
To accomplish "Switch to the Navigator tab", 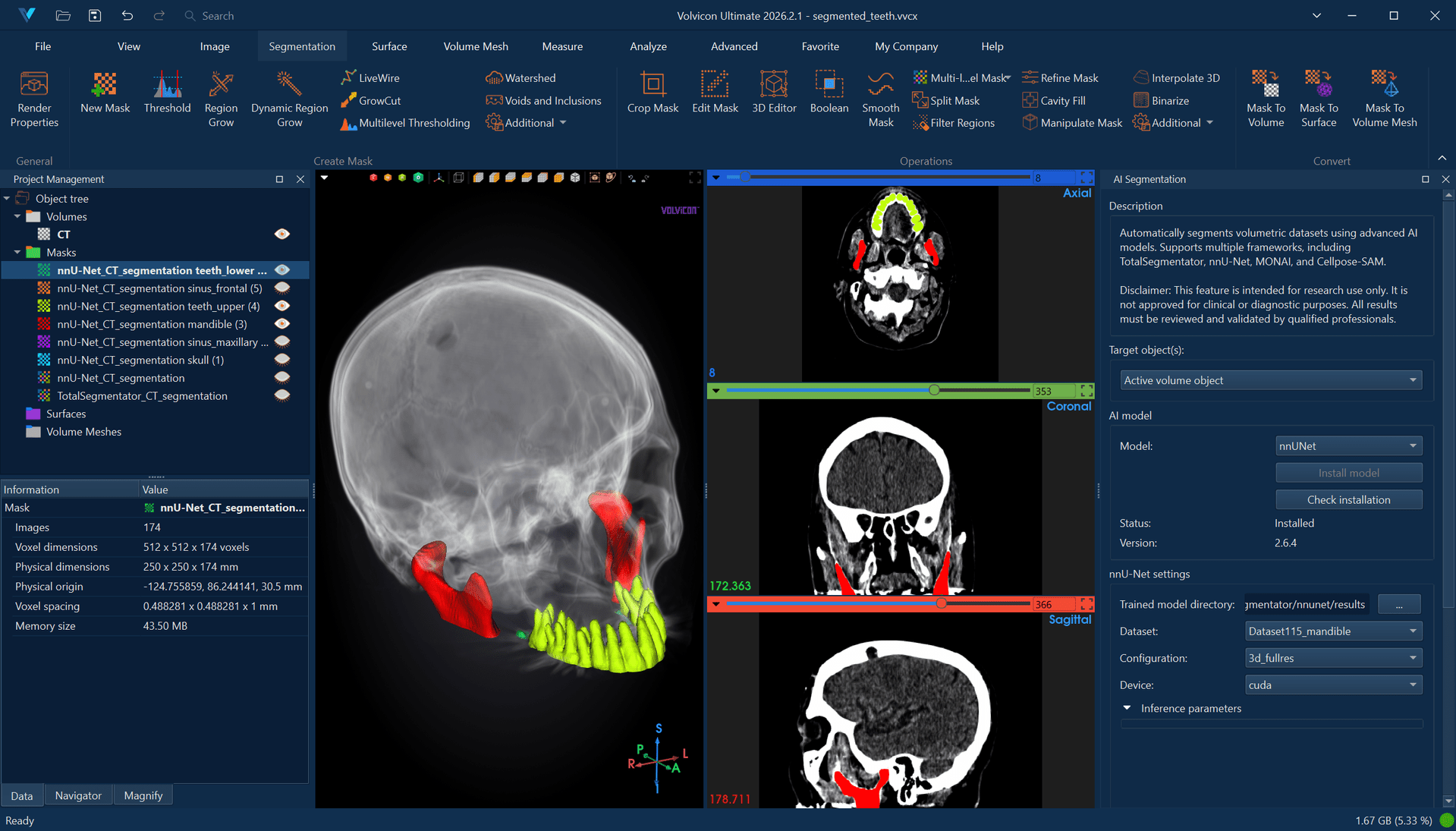I will pos(78,795).
